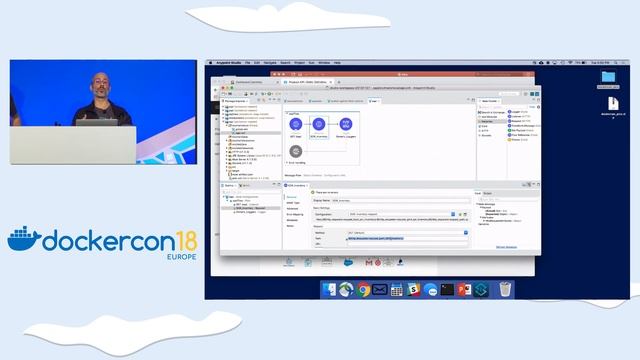
Task: Click Add Modules in Mule Palette
Action: pos(489,117)
